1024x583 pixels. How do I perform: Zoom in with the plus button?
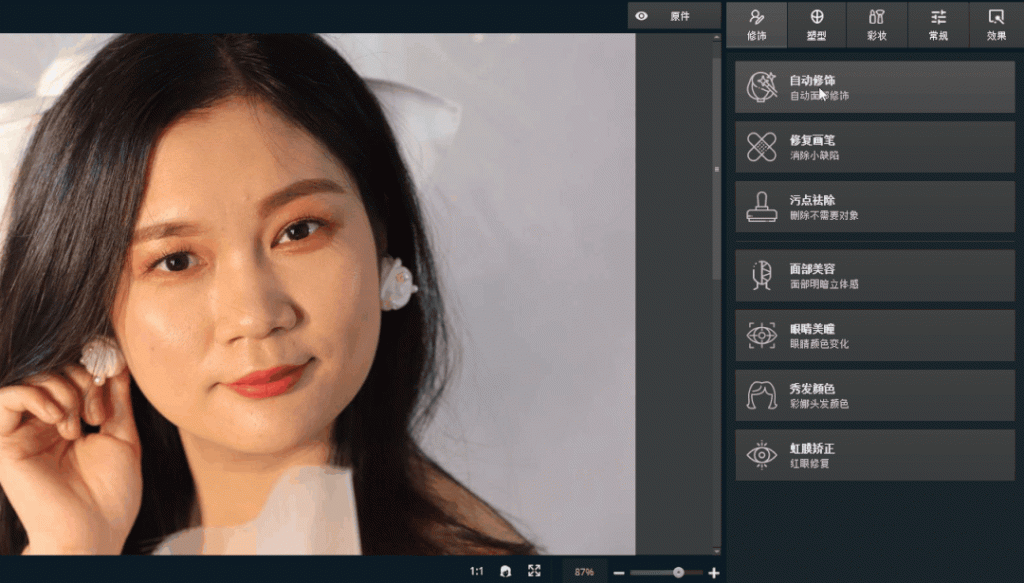click(x=713, y=572)
